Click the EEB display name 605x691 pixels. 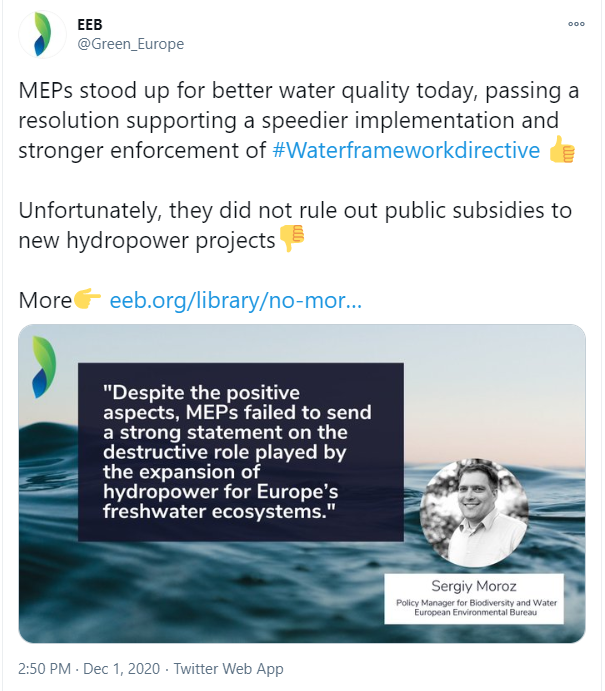[x=89, y=24]
